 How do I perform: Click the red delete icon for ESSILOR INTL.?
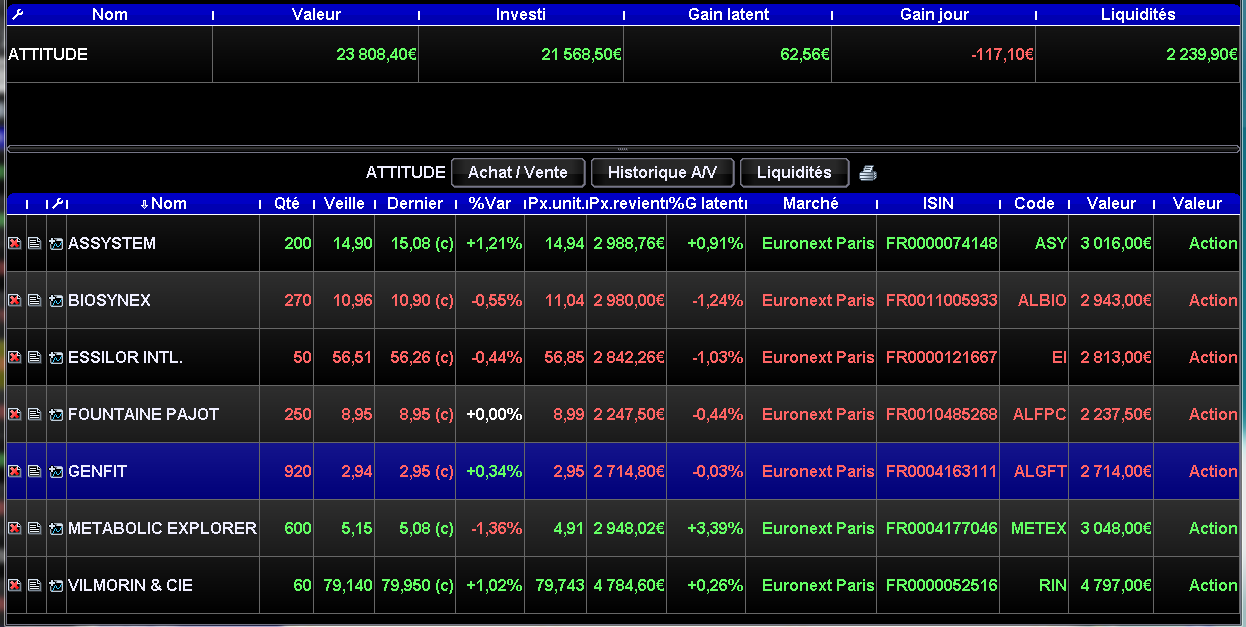(x=15, y=357)
